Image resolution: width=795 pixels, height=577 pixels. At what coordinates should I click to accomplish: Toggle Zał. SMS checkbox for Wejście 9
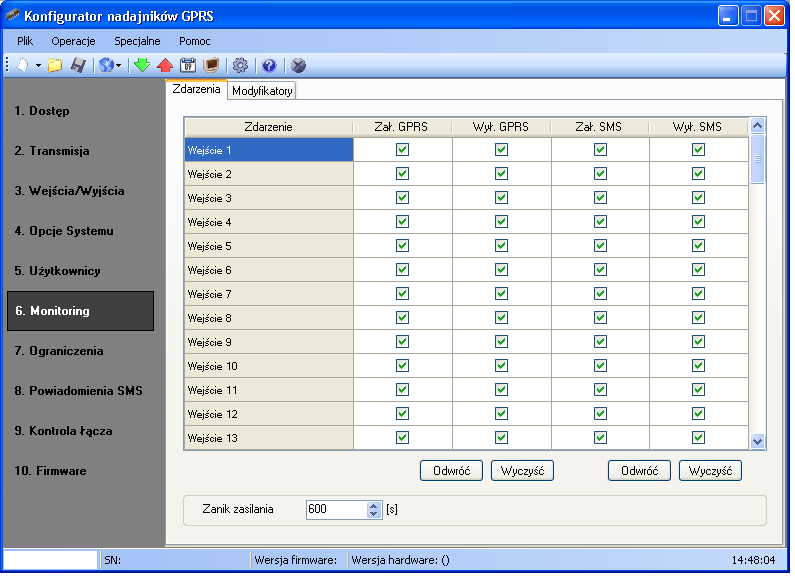[x=600, y=342]
